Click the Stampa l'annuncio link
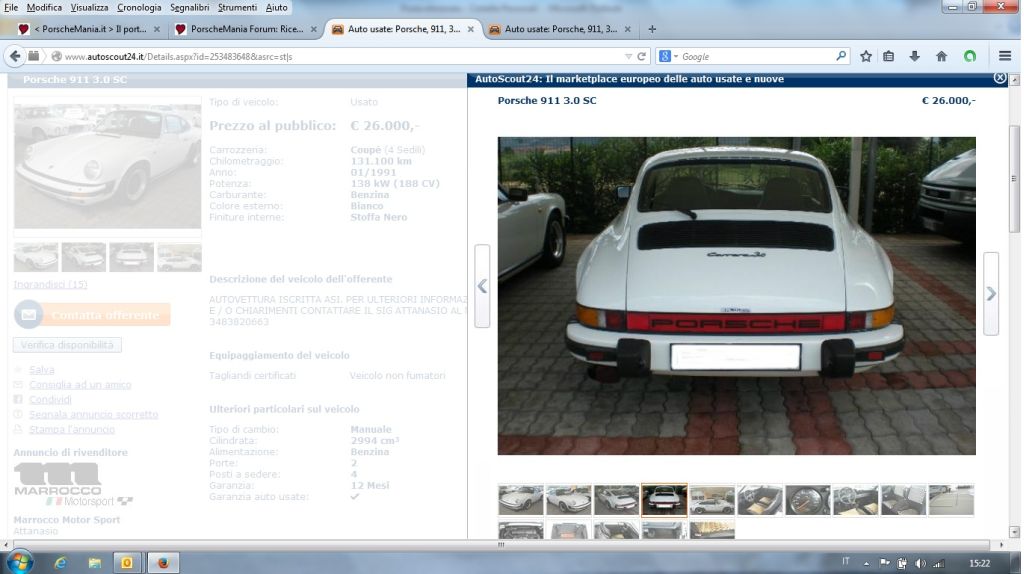Screen dimensions: 1024x574 pos(72,430)
